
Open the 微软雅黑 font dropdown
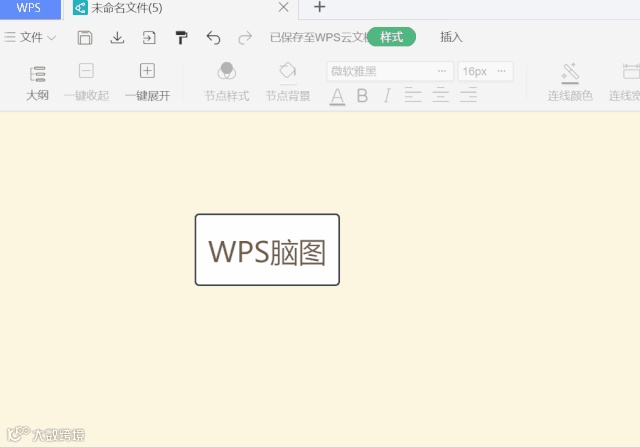(x=390, y=71)
